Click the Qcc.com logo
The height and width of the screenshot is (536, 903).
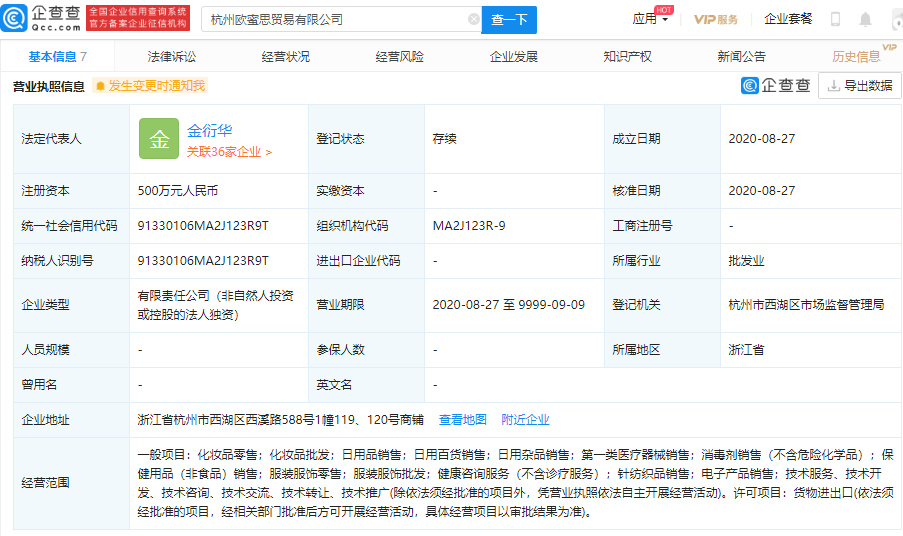pos(41,19)
